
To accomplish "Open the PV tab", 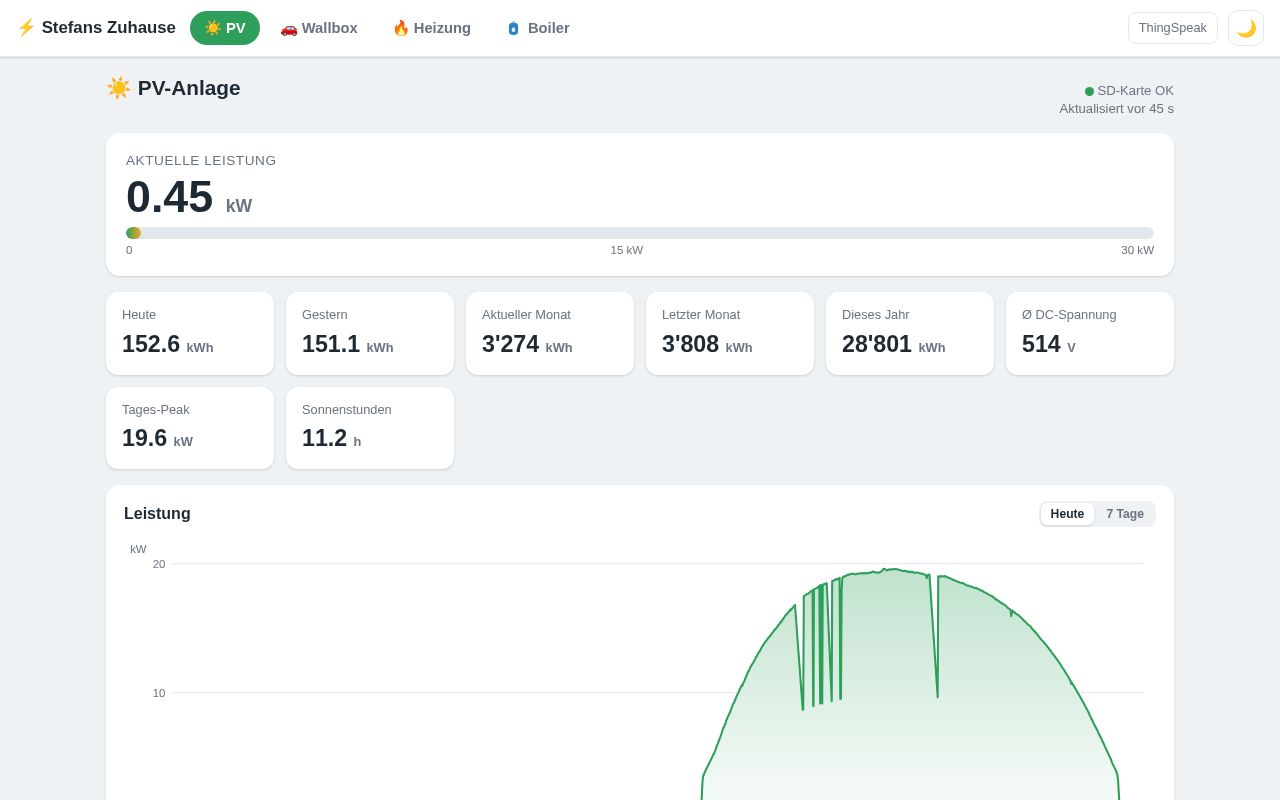I will [x=225, y=28].
